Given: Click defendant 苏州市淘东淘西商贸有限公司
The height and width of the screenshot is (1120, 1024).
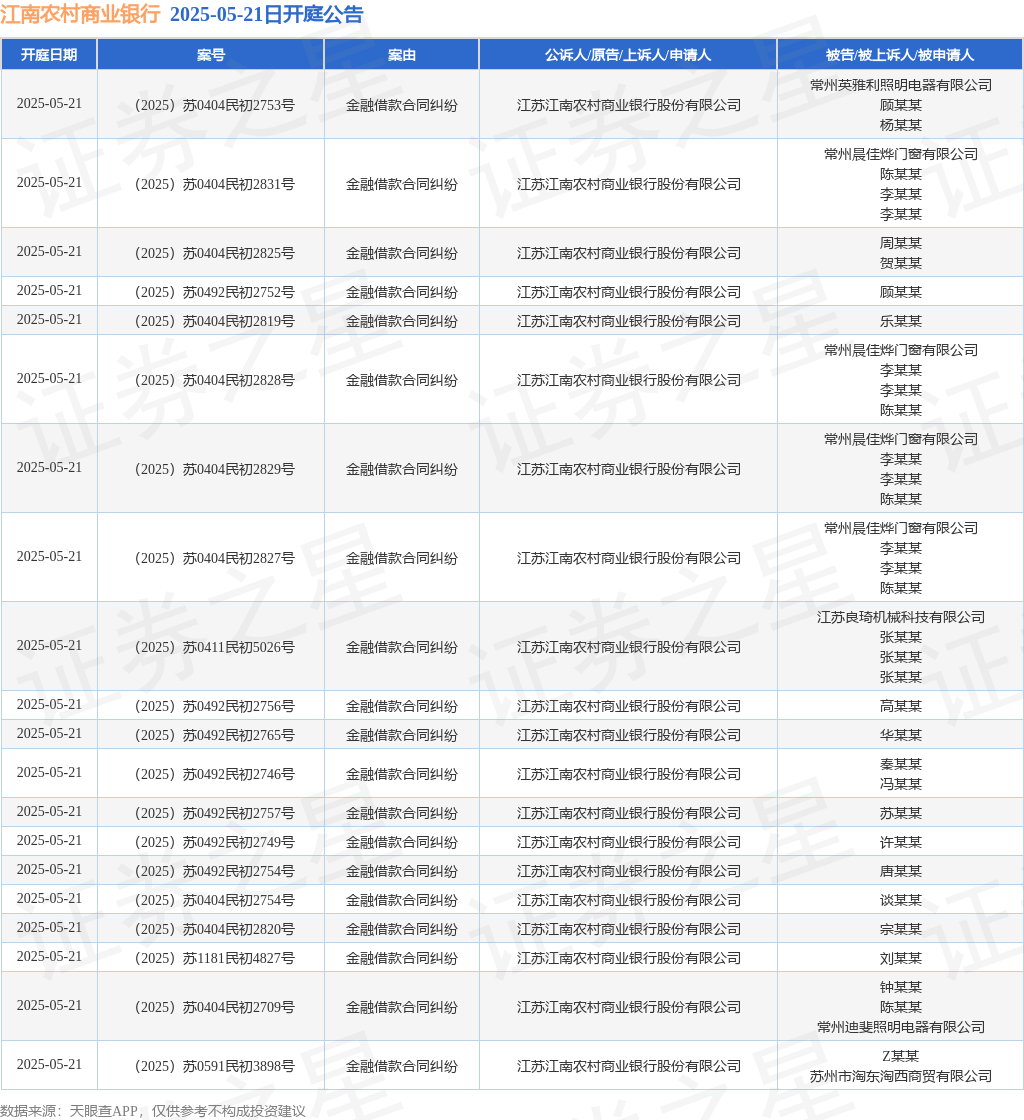Looking at the screenshot, I should 900,1076.
